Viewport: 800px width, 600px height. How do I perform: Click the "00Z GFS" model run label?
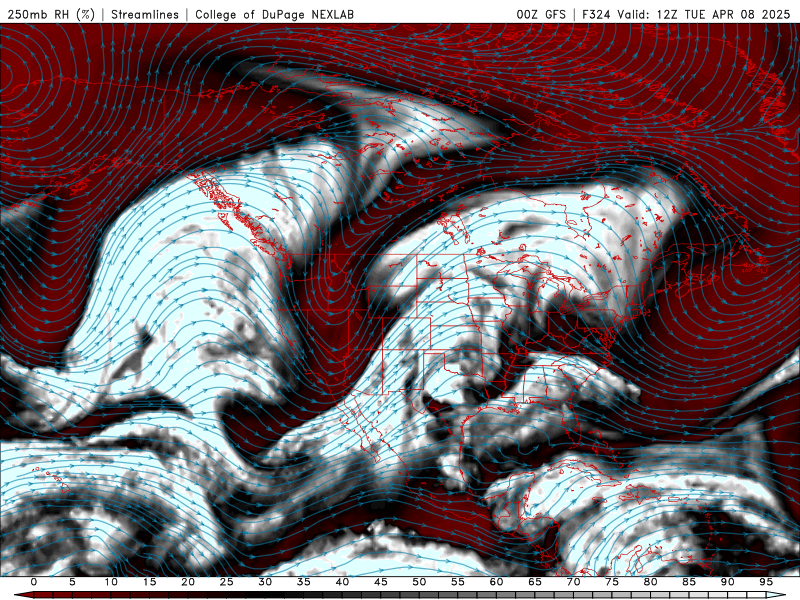(541, 14)
